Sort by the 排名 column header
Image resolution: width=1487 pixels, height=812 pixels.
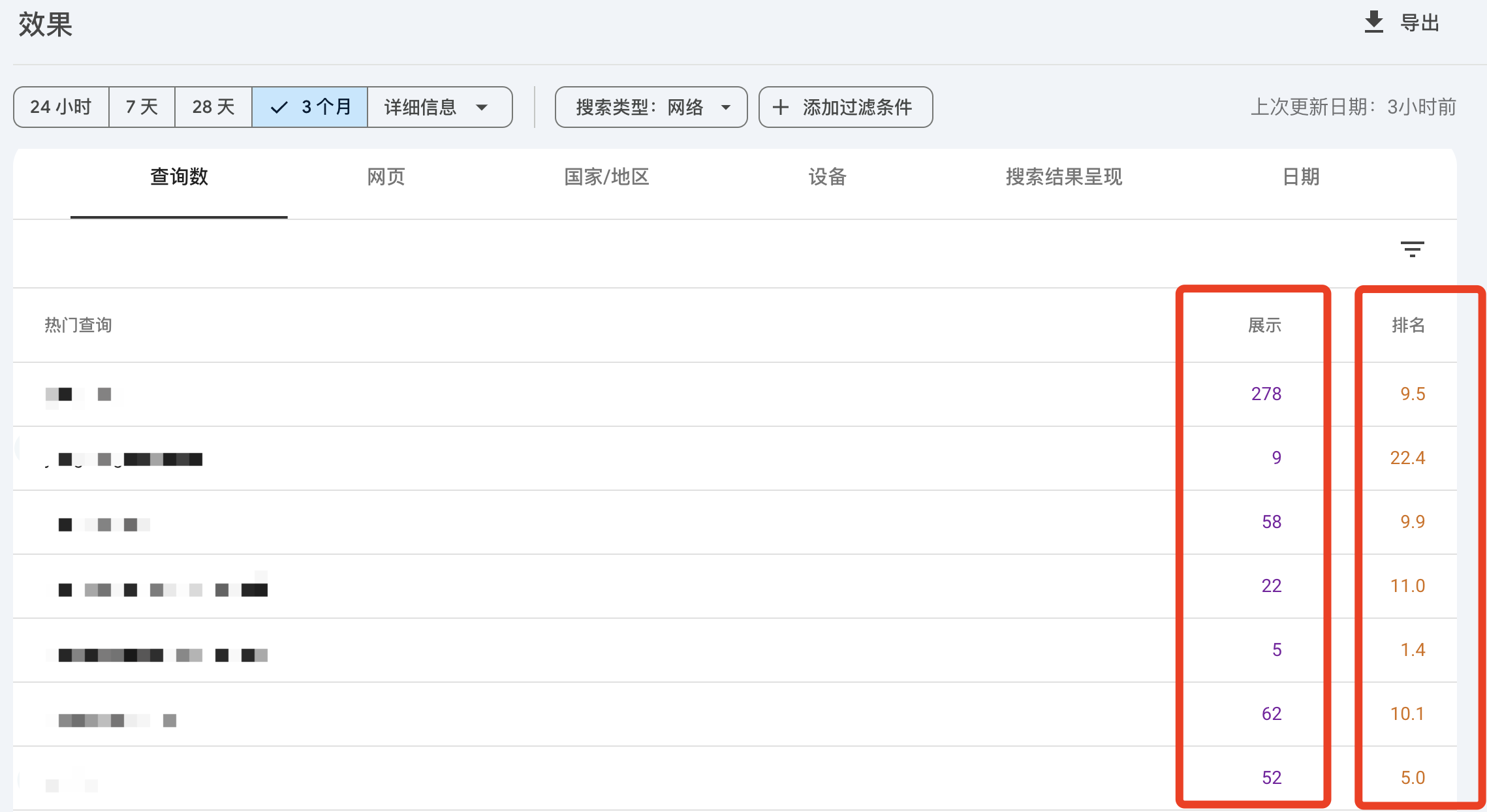click(x=1408, y=325)
